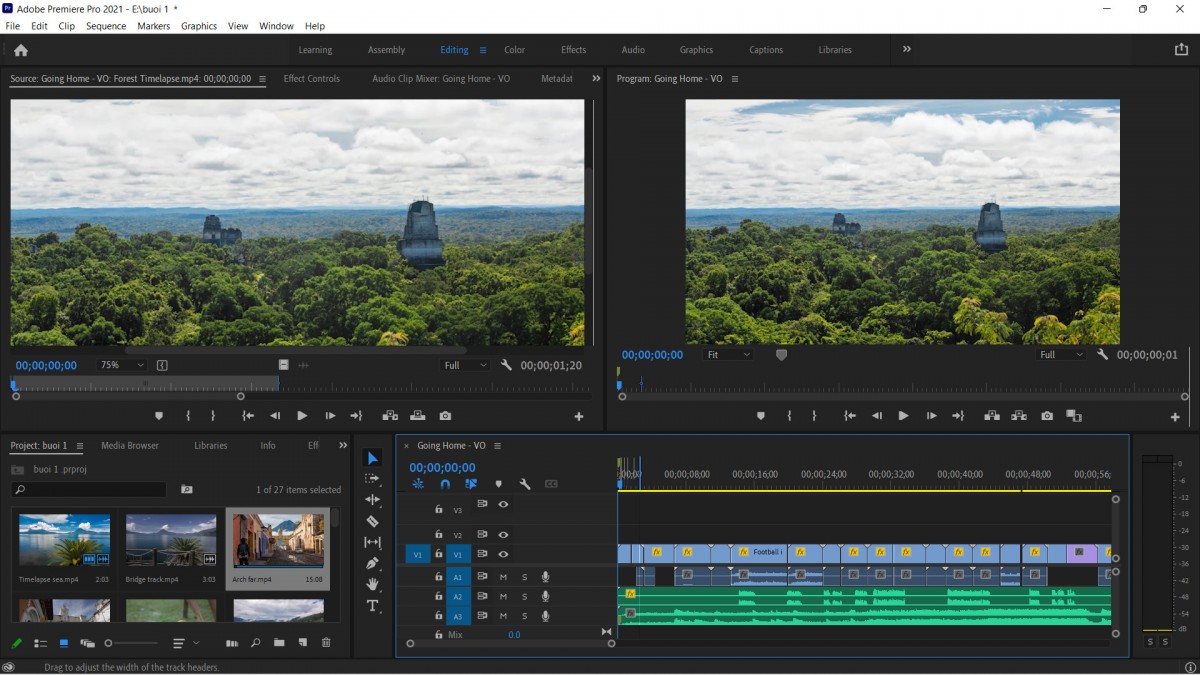
Task: Open the Markers menu
Action: pyautogui.click(x=153, y=26)
